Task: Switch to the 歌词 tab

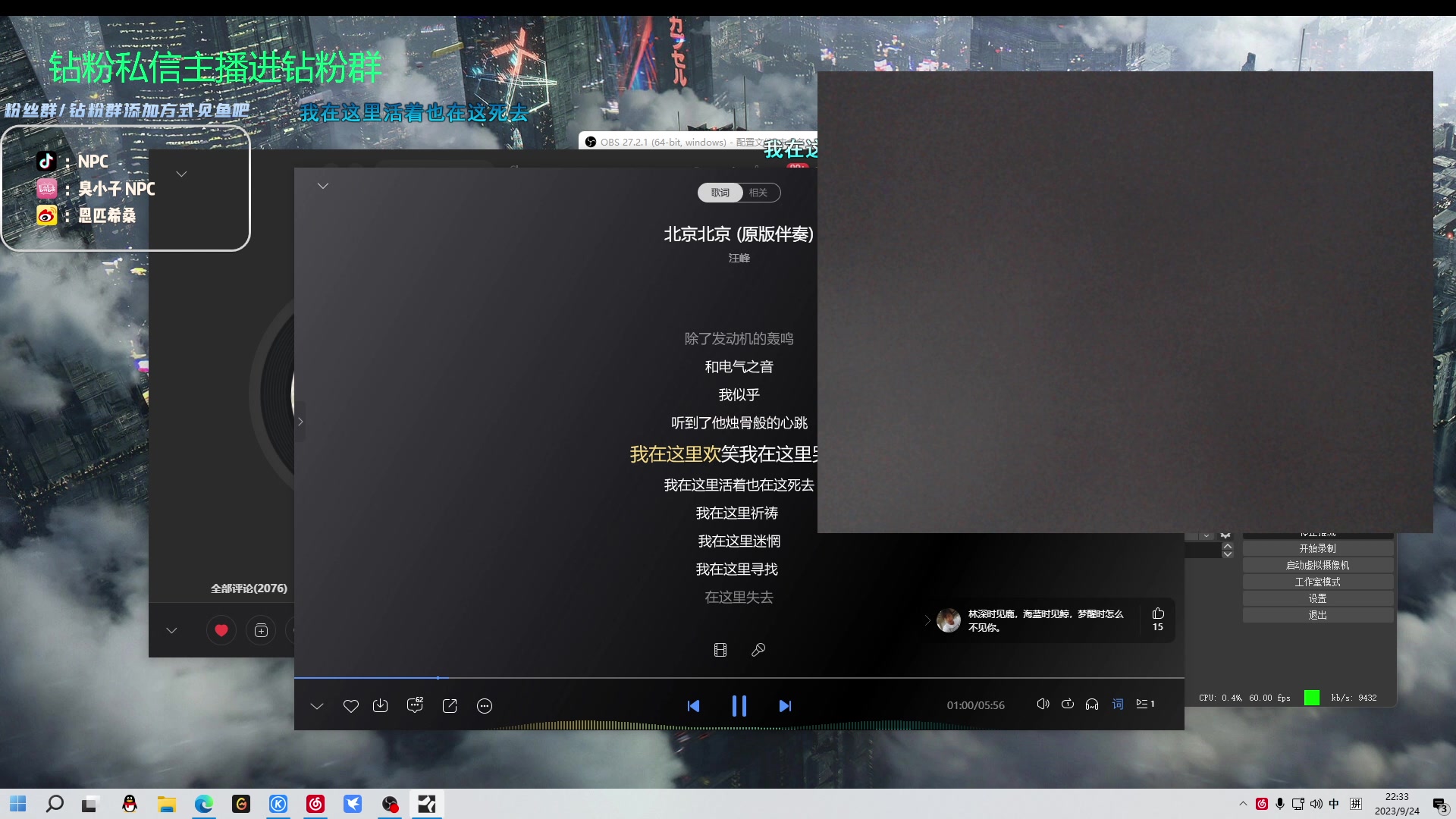Action: click(x=720, y=193)
